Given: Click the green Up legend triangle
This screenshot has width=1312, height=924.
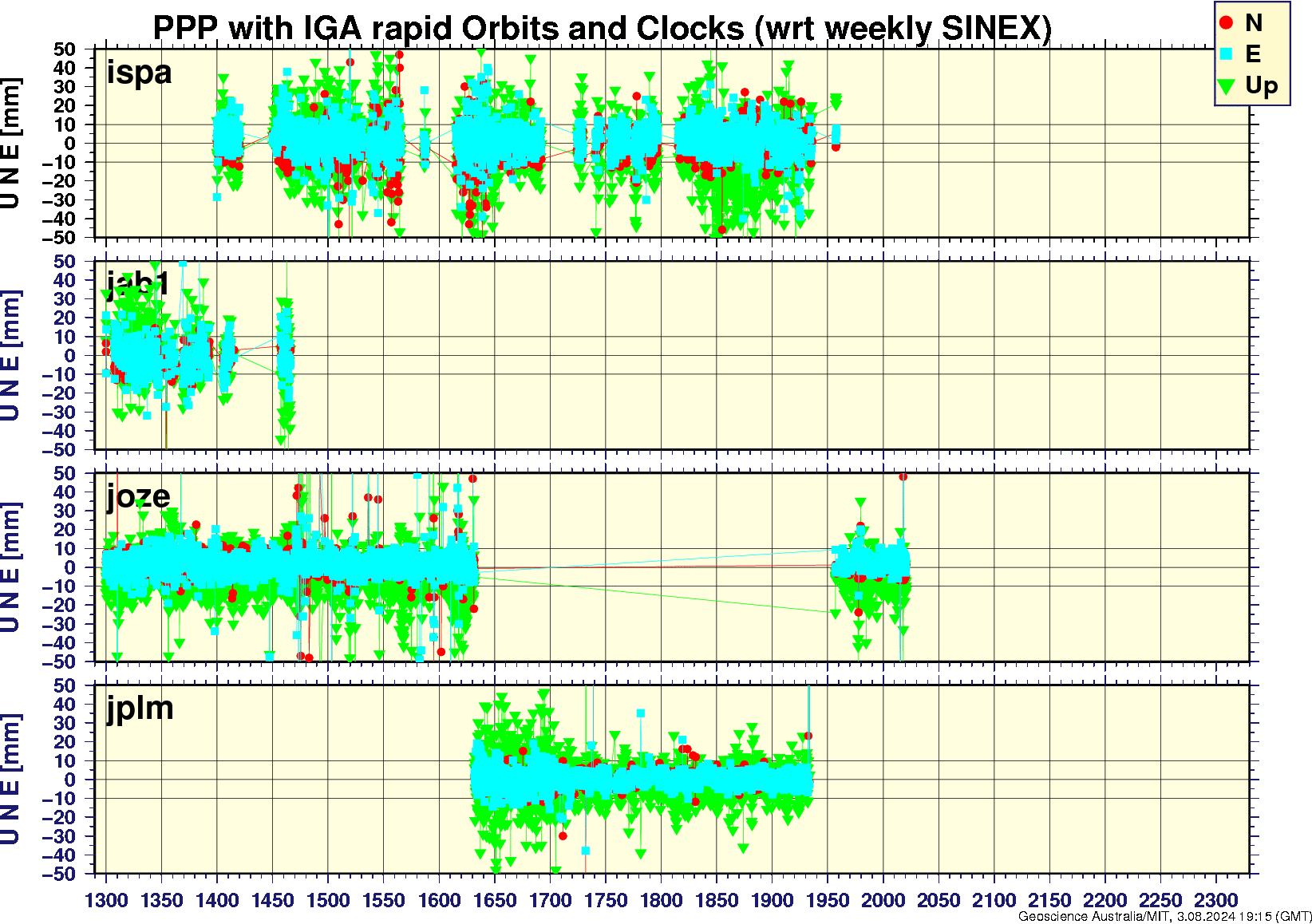Looking at the screenshot, I should (1227, 86).
